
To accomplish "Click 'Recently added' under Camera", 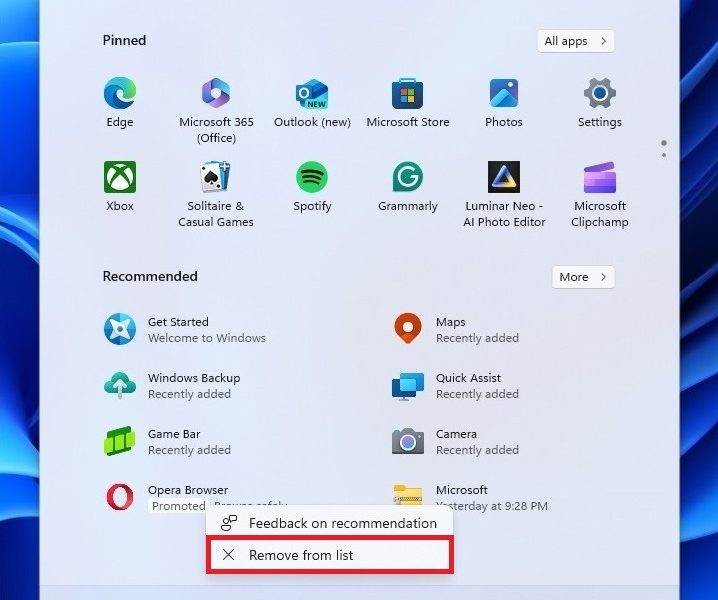I will pos(477,450).
